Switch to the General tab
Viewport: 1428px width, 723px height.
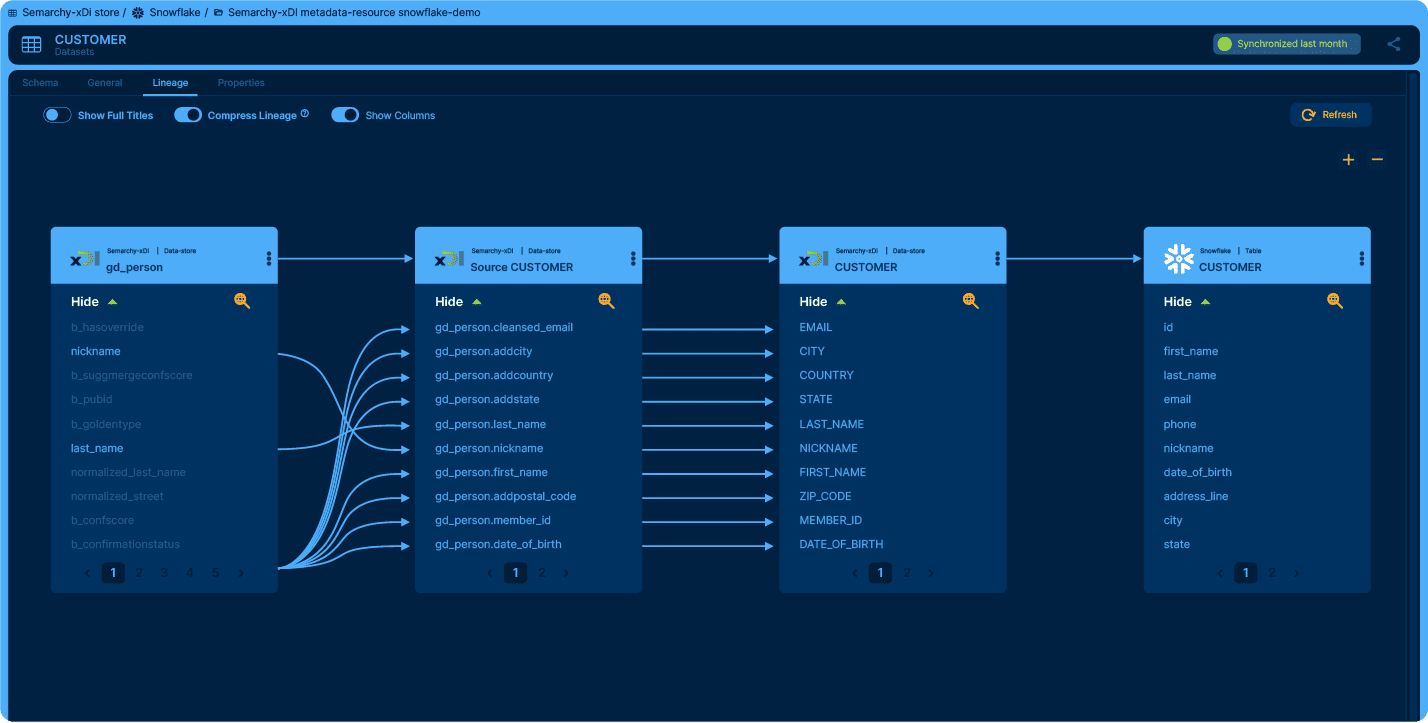point(105,83)
